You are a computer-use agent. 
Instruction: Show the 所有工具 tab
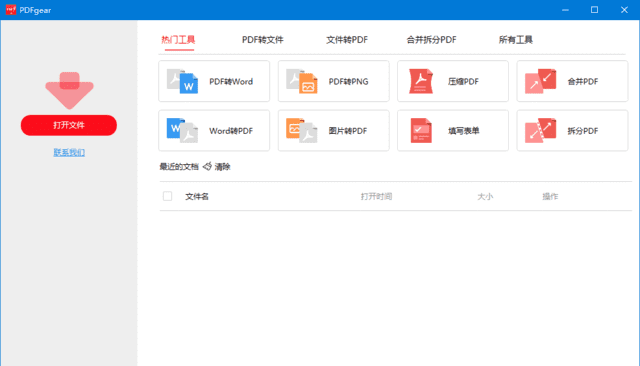pos(516,40)
